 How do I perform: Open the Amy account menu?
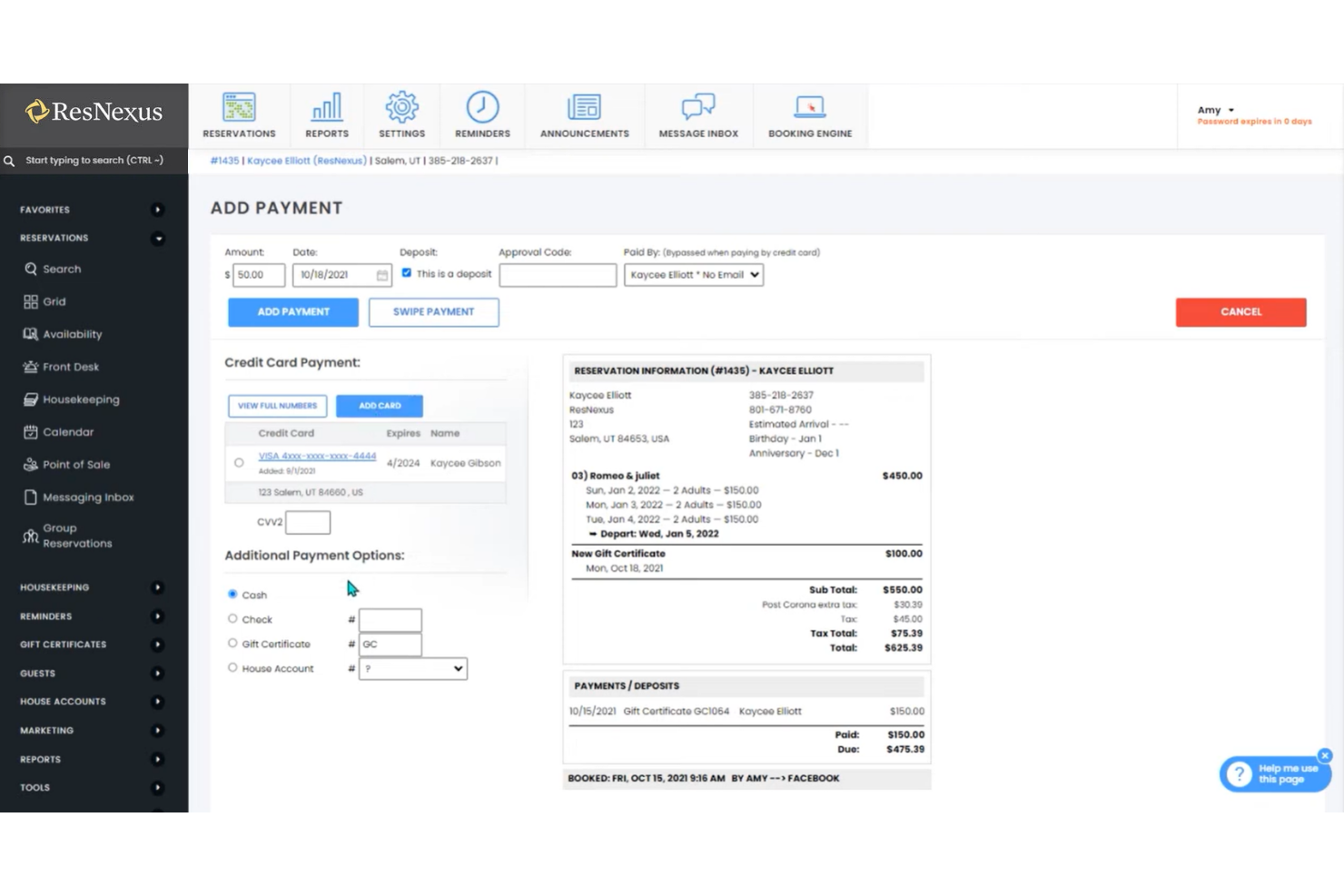1215,109
